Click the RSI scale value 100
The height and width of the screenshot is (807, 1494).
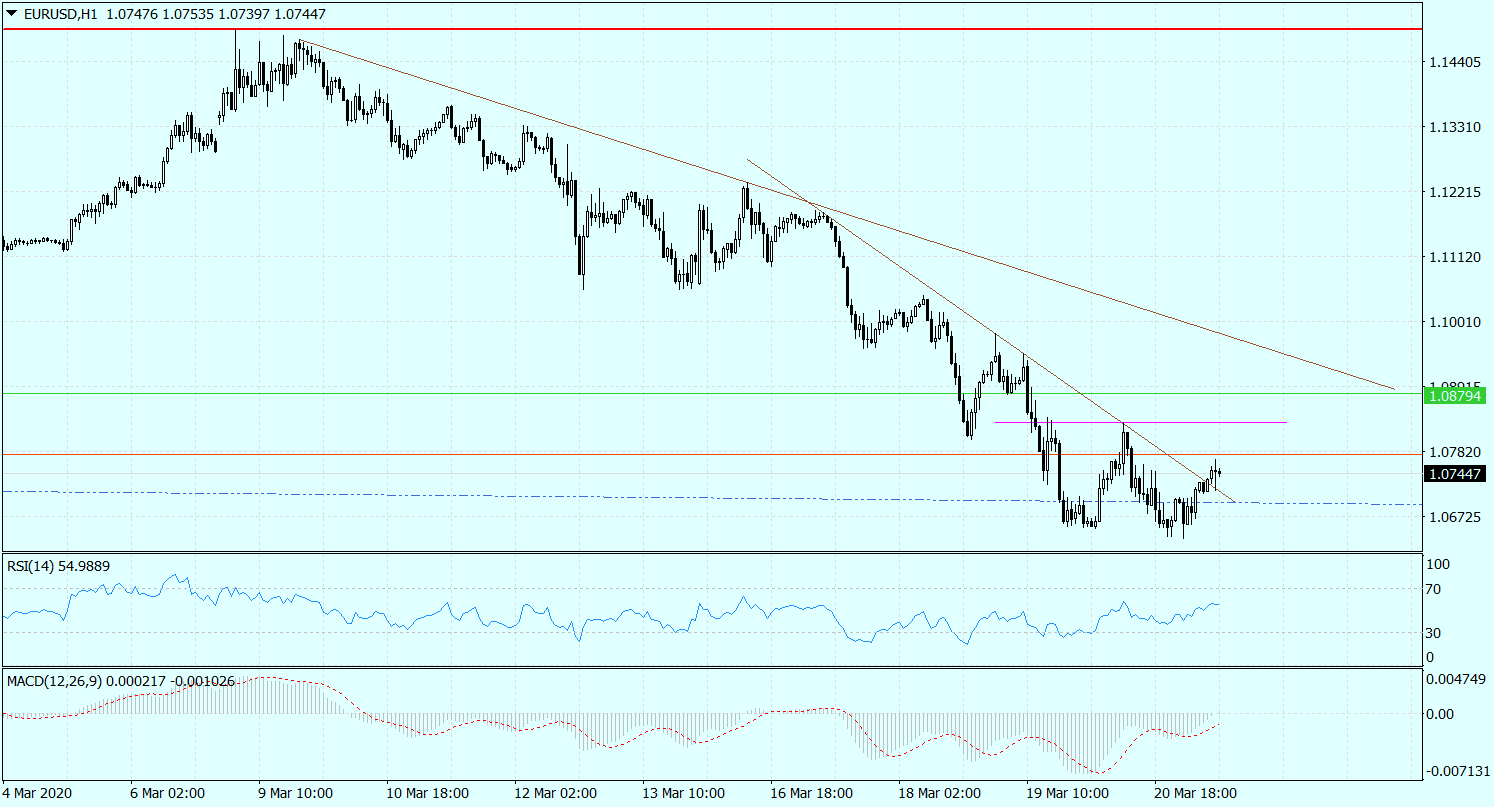click(1437, 565)
